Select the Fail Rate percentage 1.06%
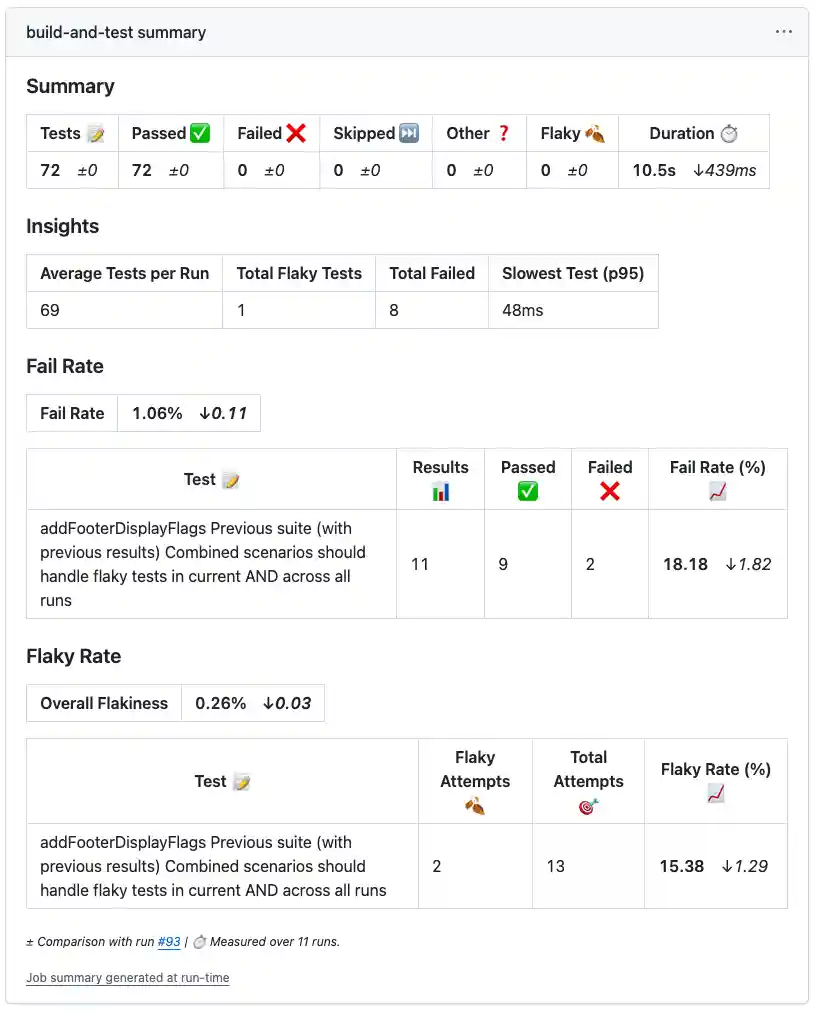Screen dimensions: 821x1014 point(158,413)
